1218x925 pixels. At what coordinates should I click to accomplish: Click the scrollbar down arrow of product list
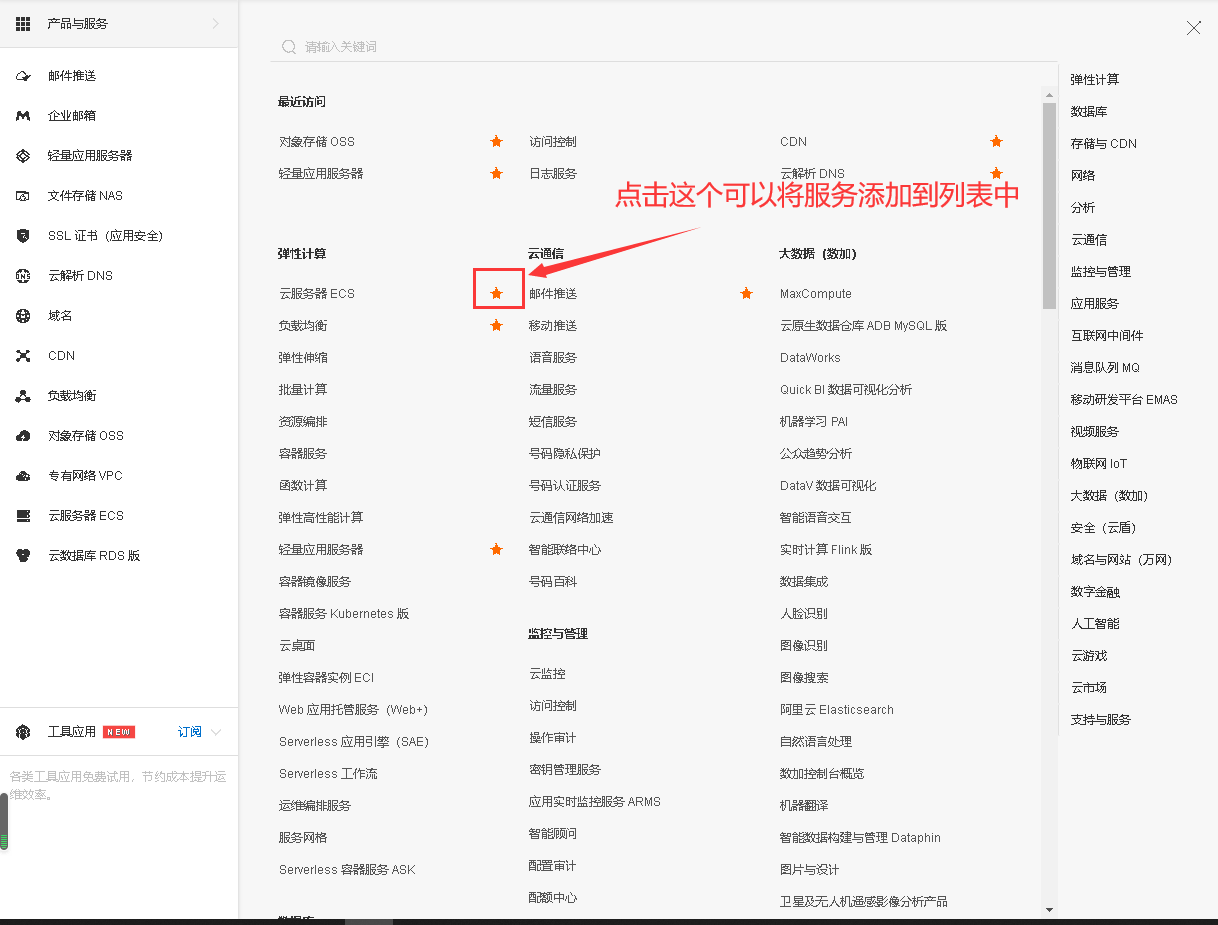click(1049, 910)
